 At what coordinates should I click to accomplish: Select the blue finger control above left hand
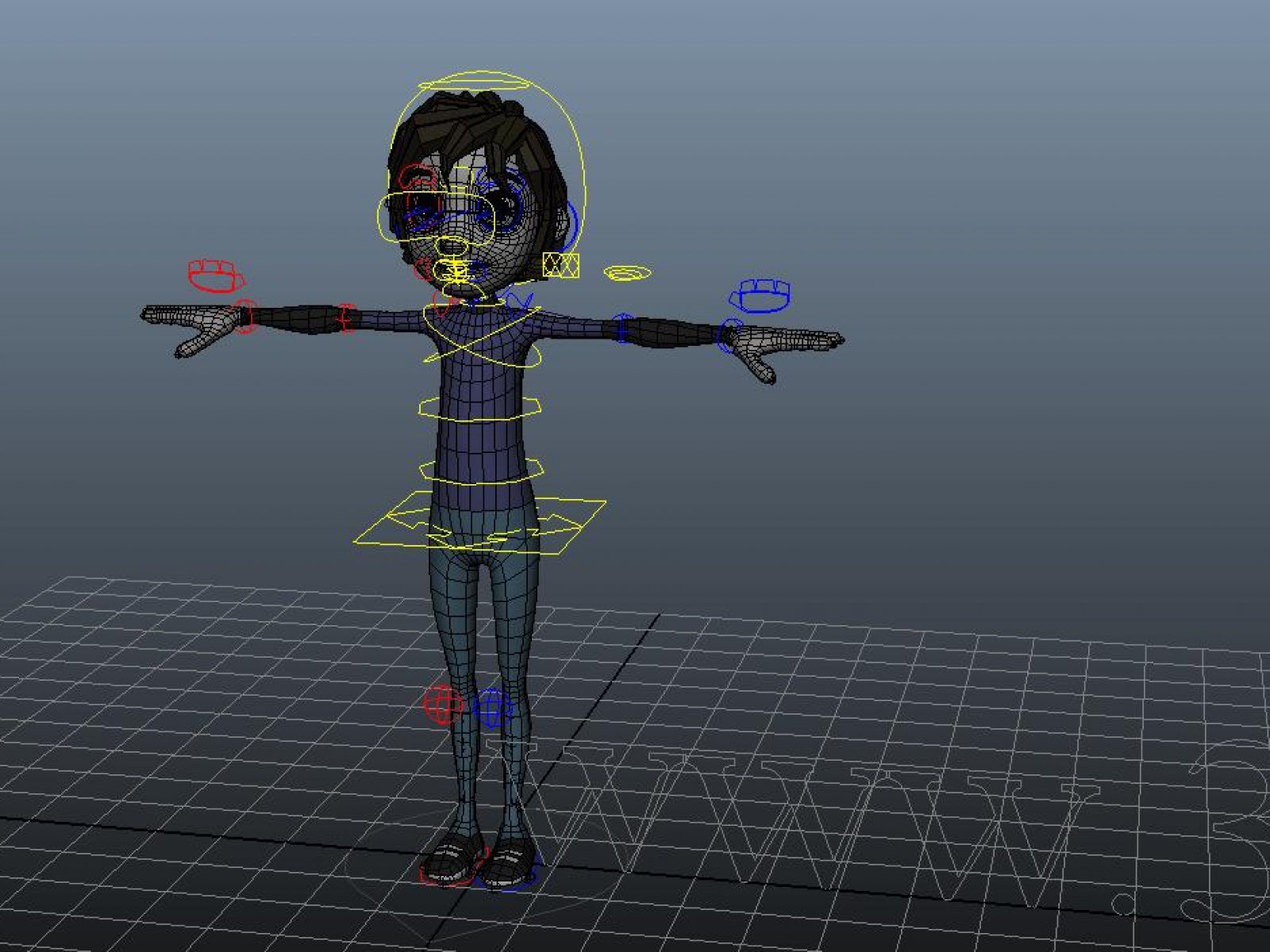[x=760, y=295]
